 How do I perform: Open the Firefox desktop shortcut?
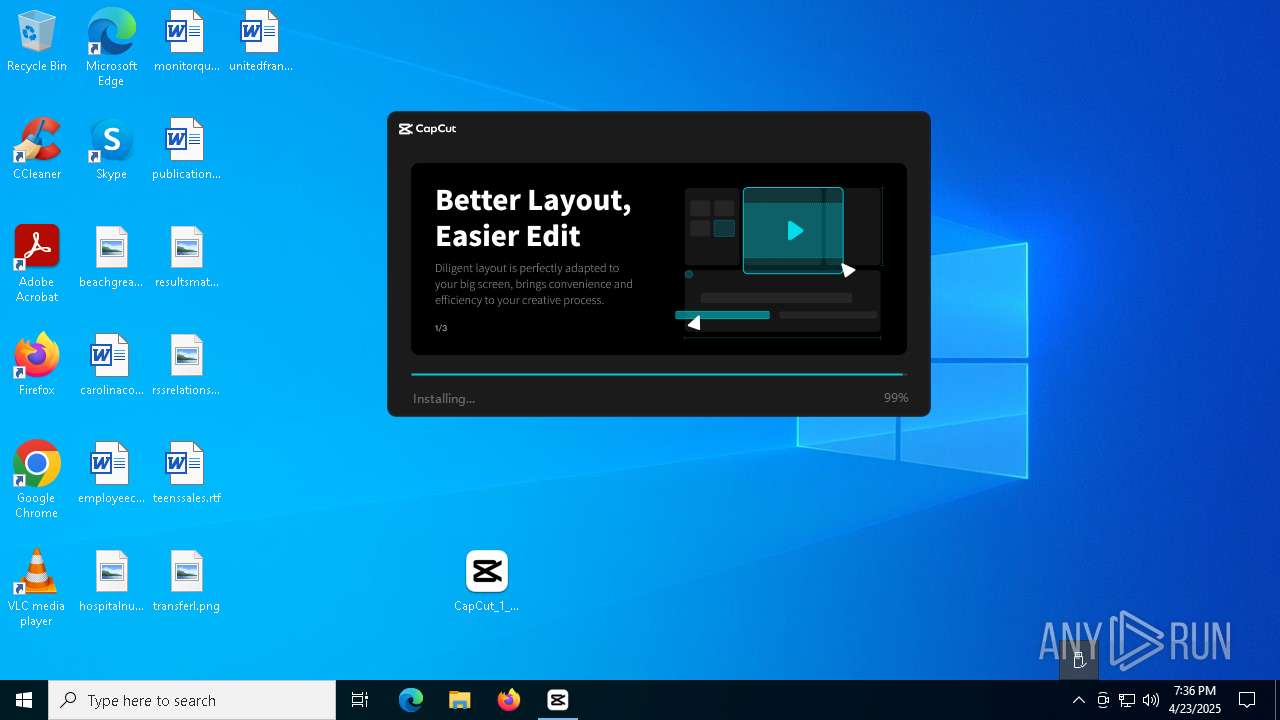(37, 366)
